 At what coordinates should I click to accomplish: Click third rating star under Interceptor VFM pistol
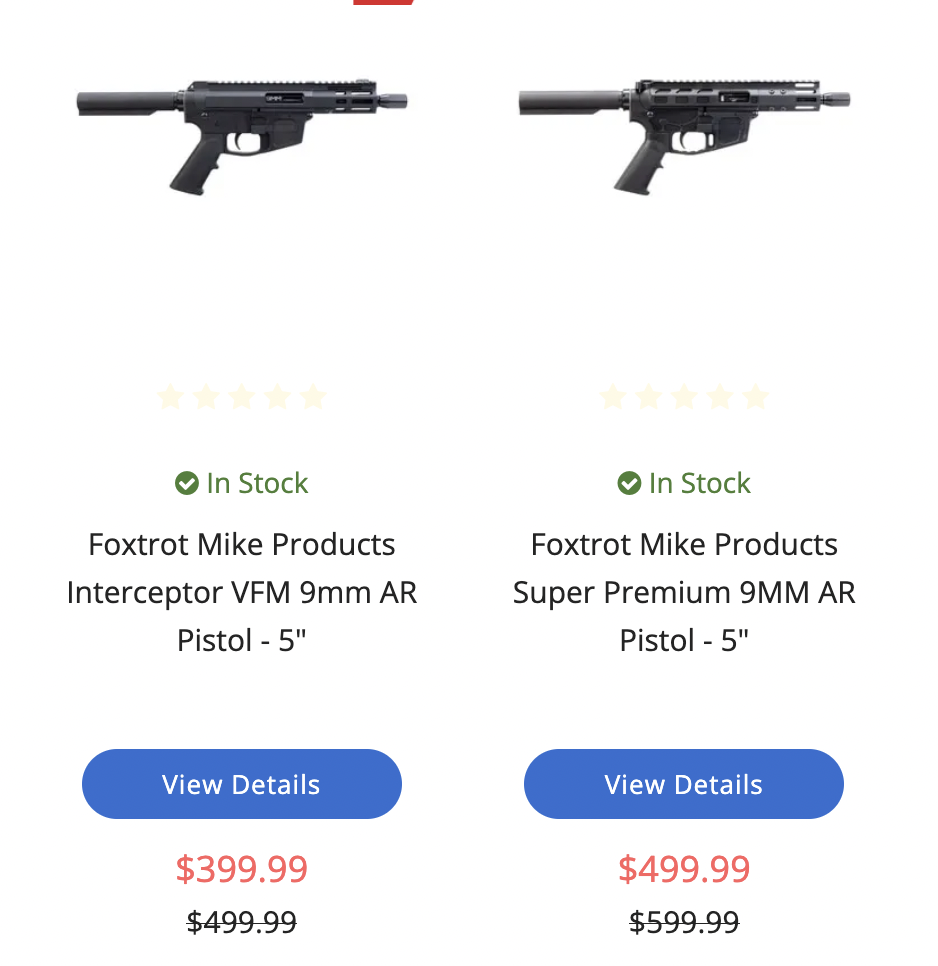pos(242,396)
